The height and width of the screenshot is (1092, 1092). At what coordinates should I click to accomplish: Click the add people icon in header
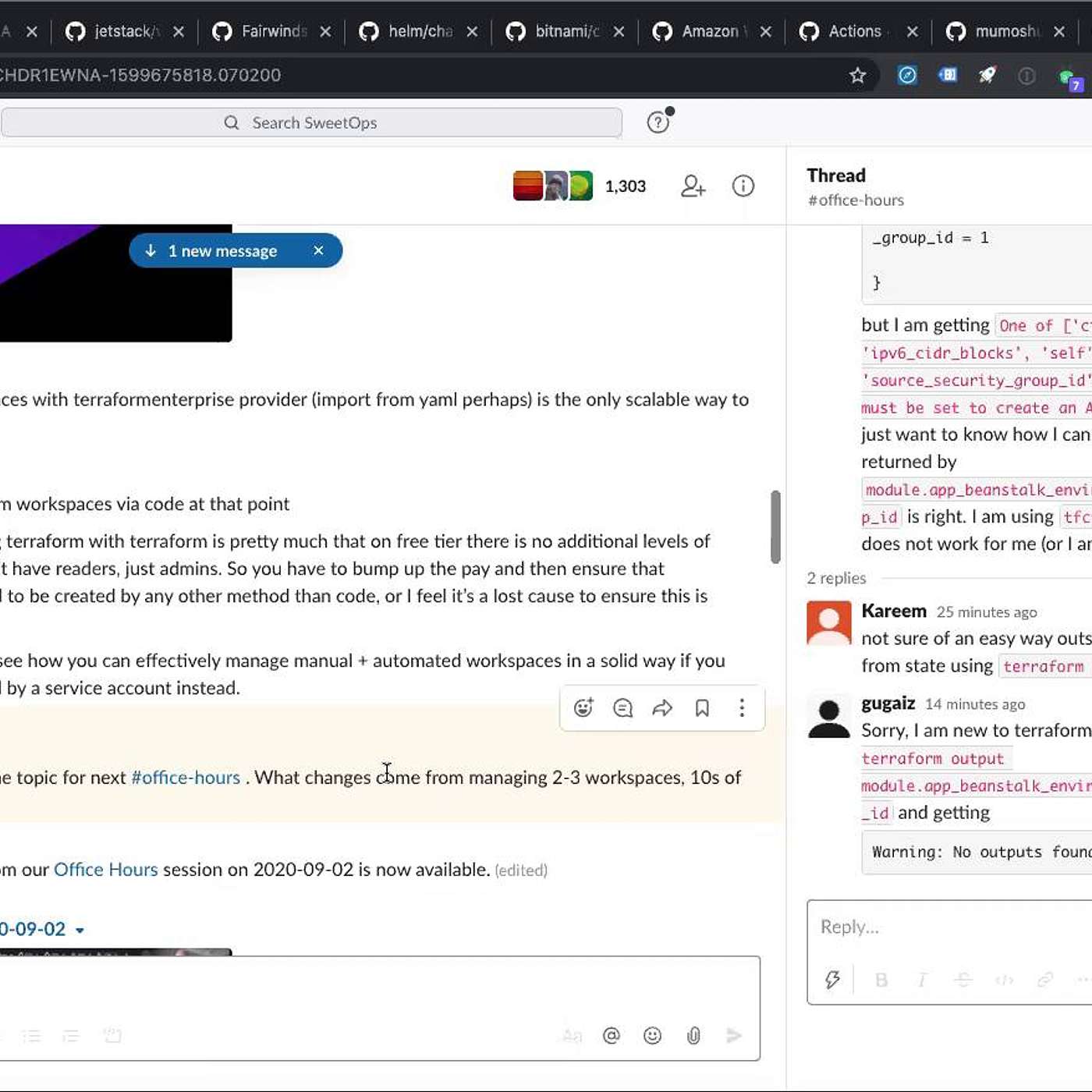(x=693, y=186)
